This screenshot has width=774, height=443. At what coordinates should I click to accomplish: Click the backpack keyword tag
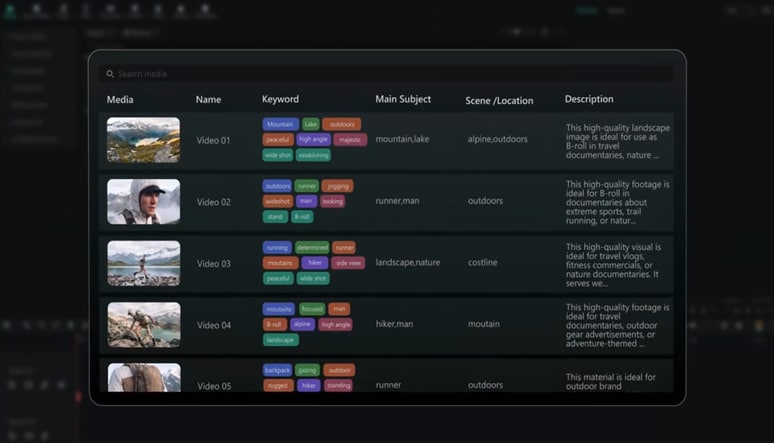[x=277, y=370]
